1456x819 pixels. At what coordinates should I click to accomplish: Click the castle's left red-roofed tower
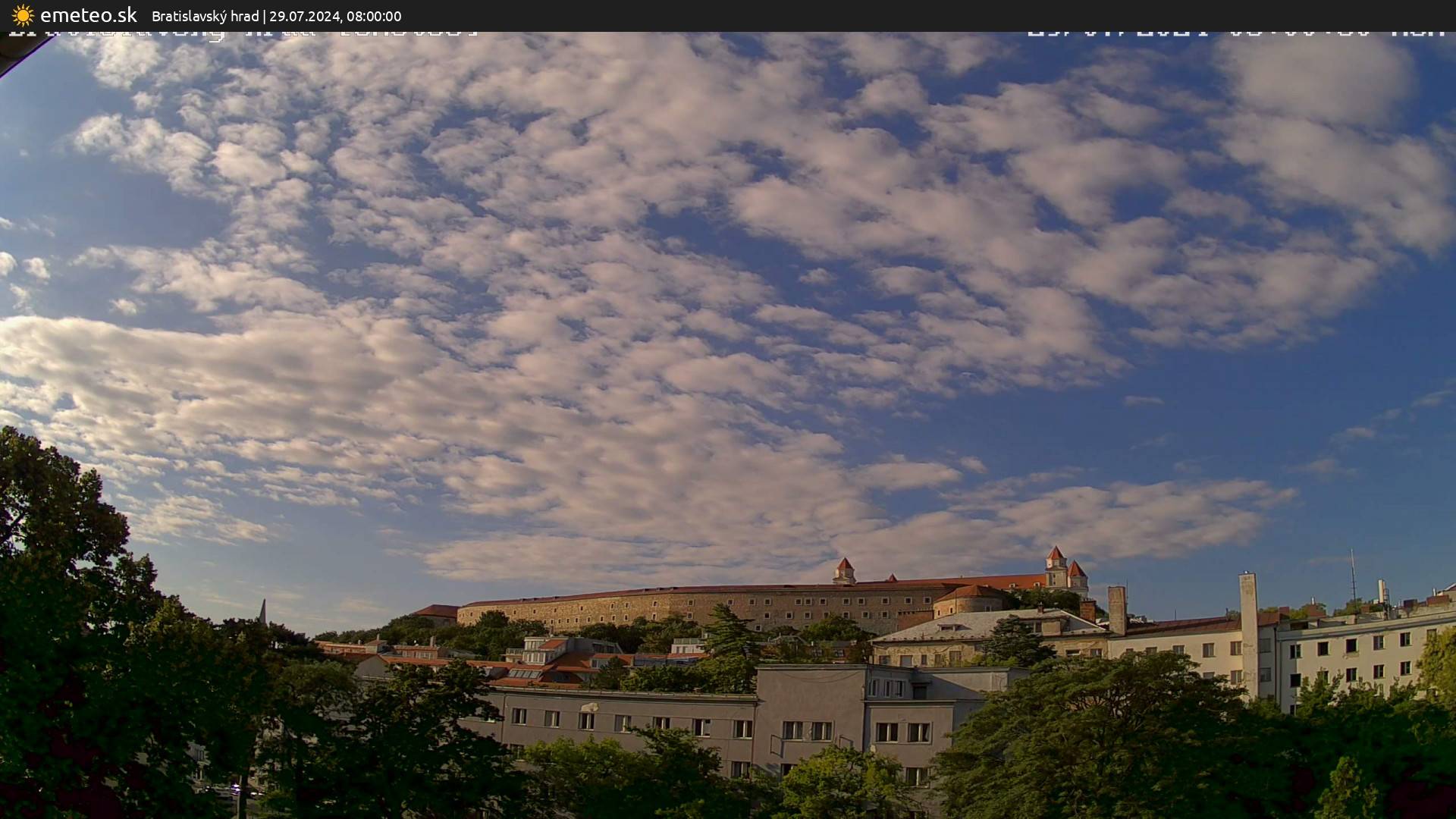[843, 570]
